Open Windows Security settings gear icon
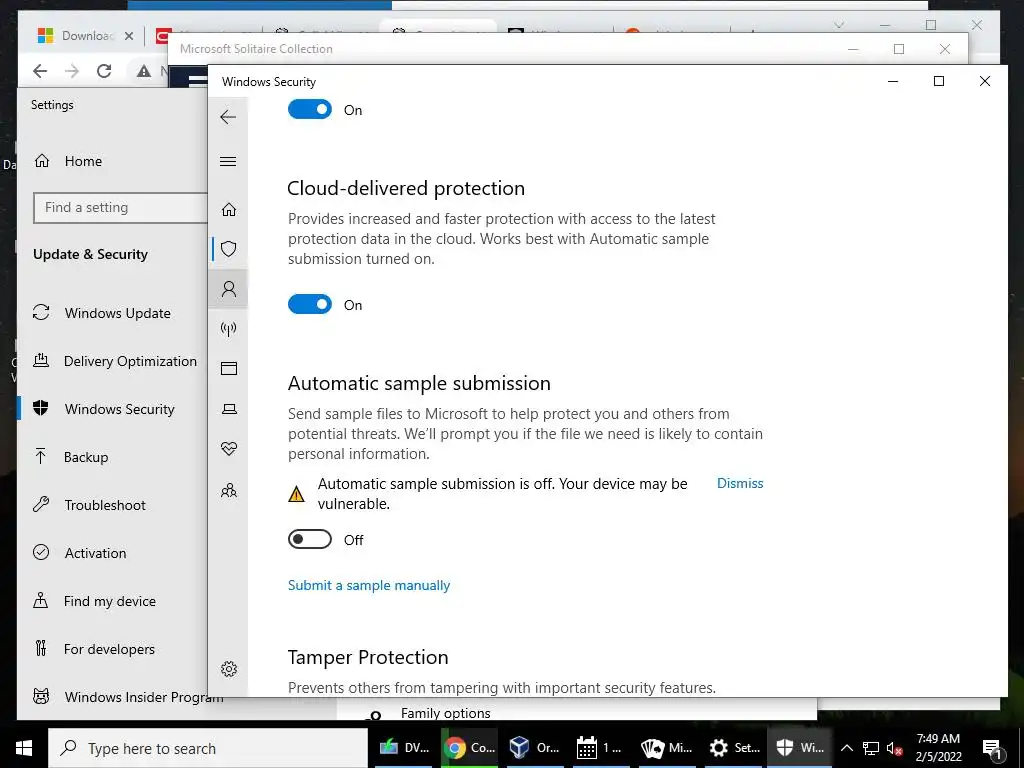Image resolution: width=1024 pixels, height=768 pixels. point(229,669)
